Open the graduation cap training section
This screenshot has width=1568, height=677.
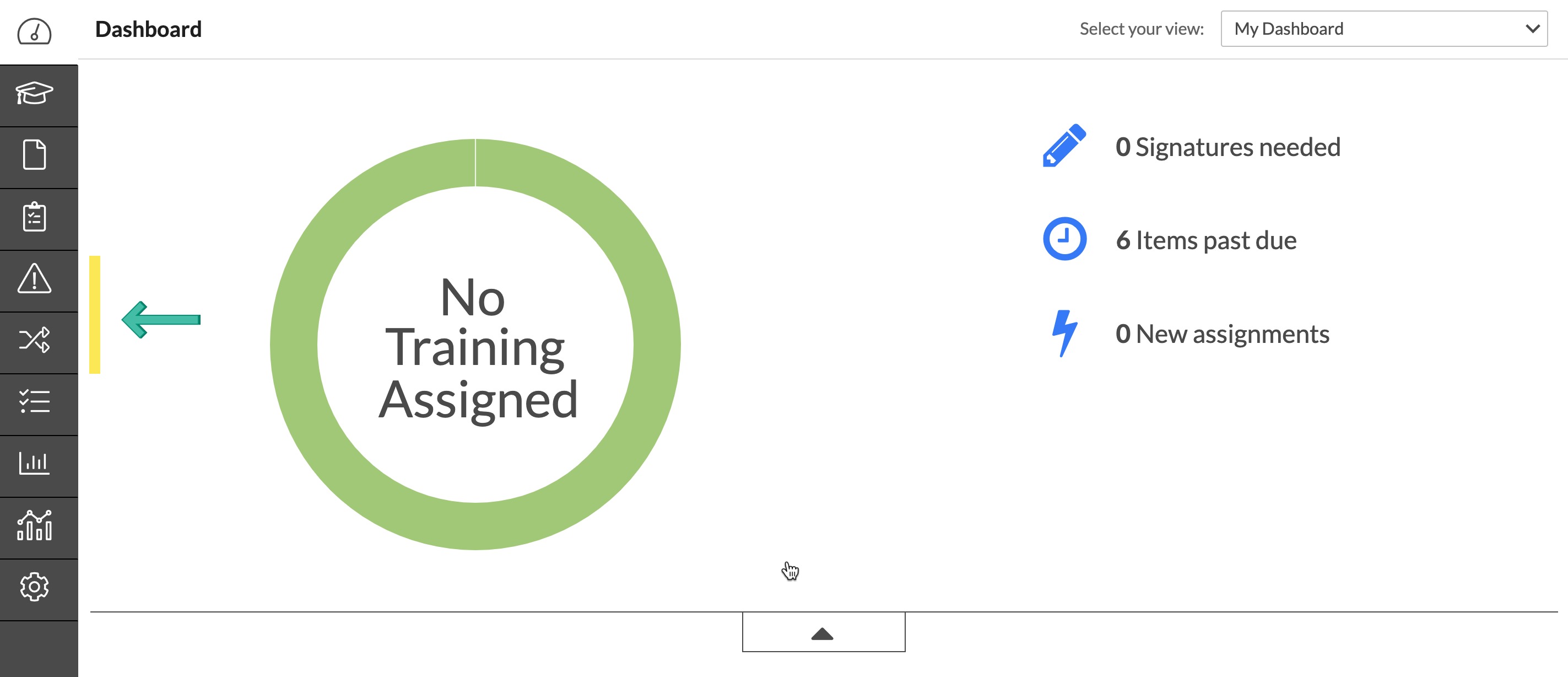tap(35, 94)
